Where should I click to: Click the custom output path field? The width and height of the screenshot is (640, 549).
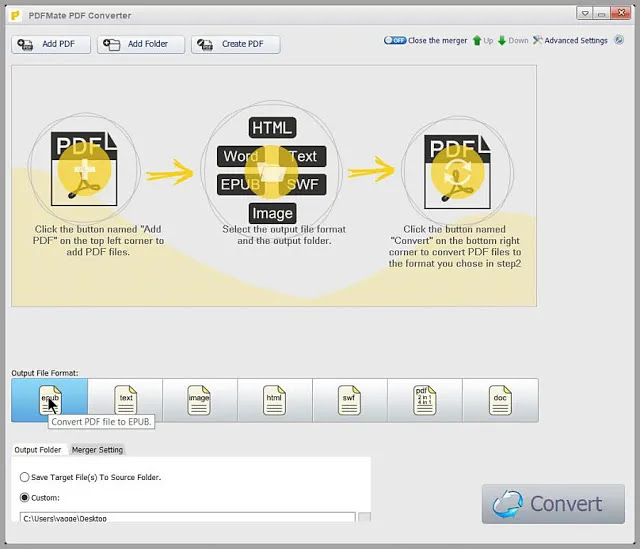[x=187, y=518]
